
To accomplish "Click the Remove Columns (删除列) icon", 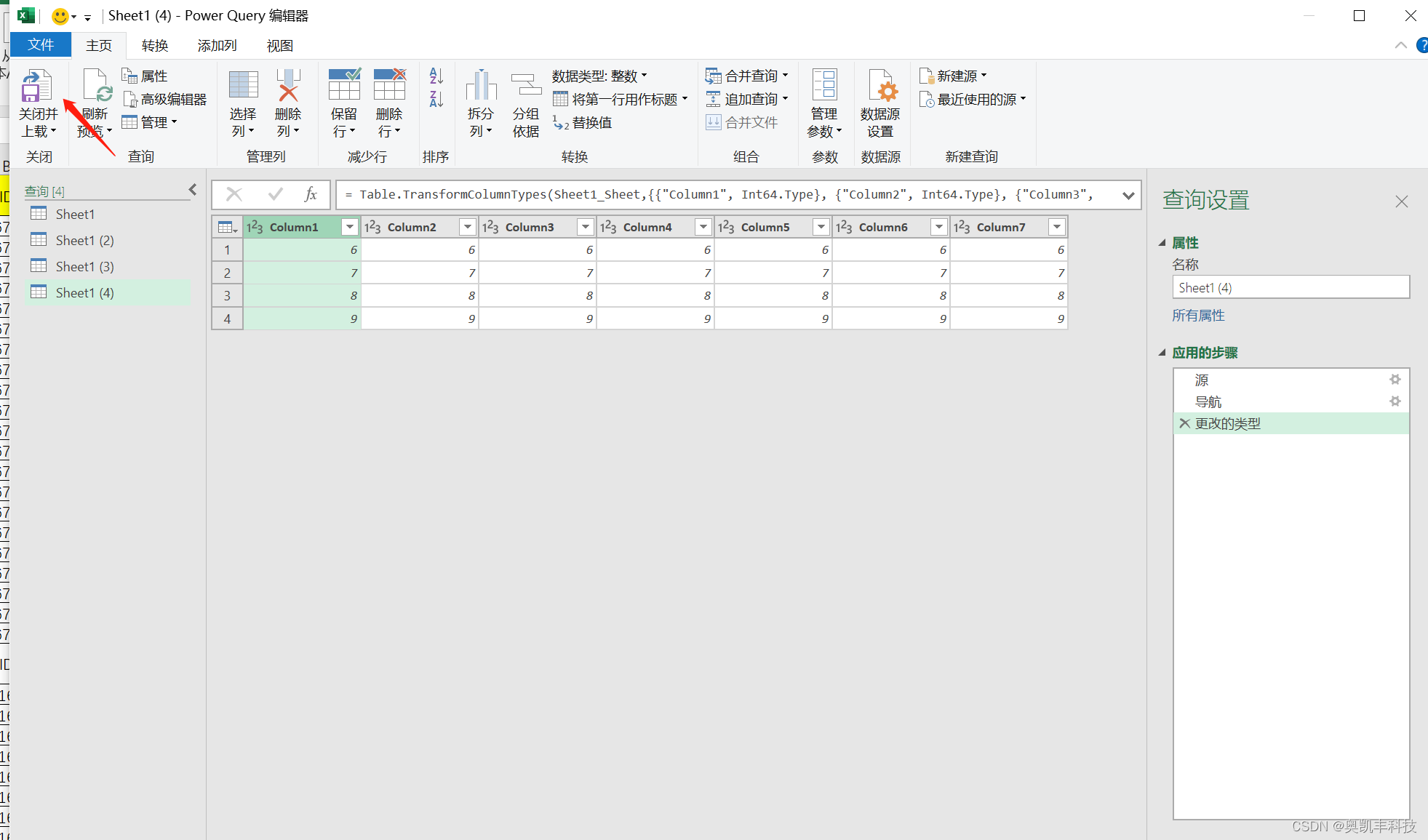I will 288,87.
